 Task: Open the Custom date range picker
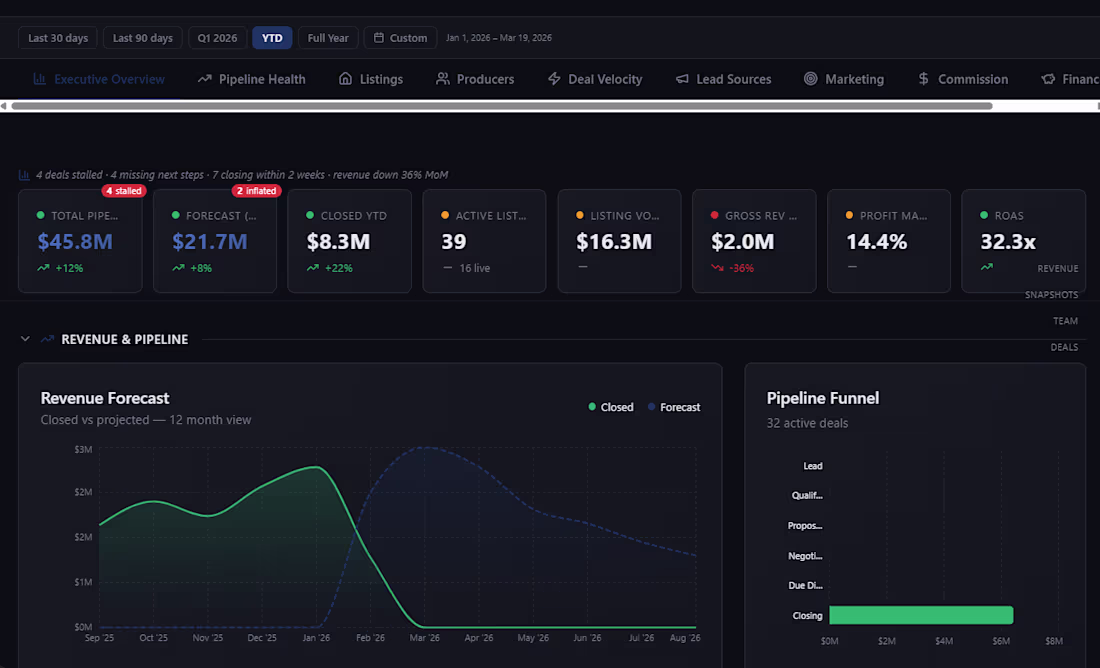(x=400, y=37)
